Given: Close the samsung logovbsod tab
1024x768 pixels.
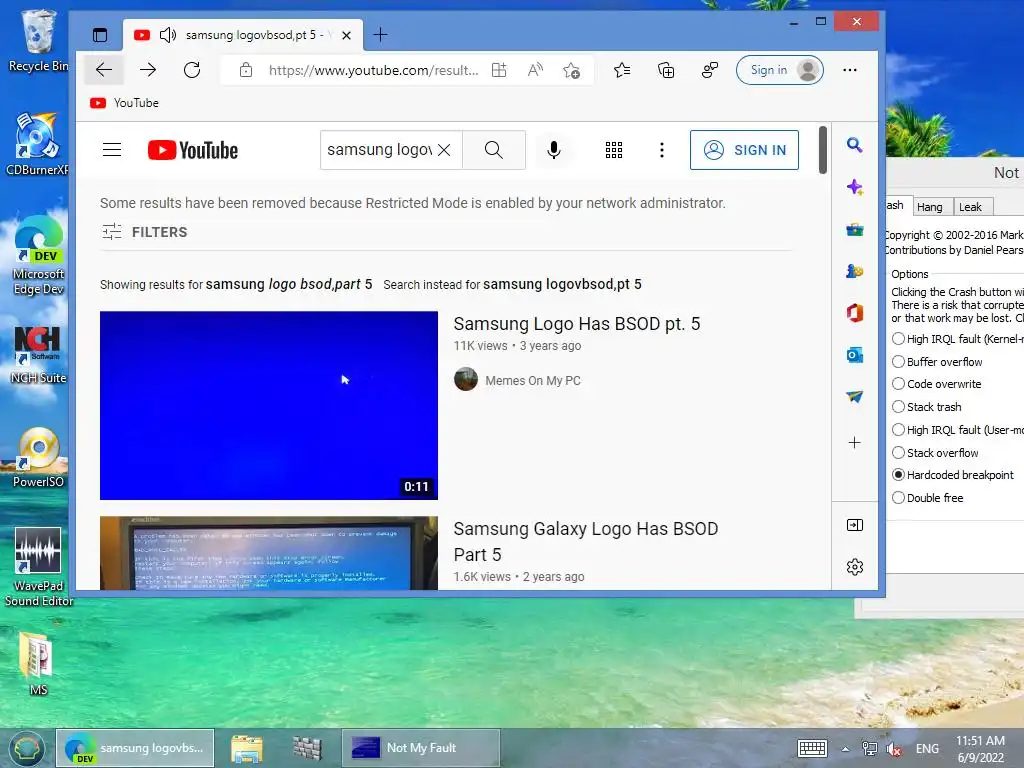Looking at the screenshot, I should coord(347,35).
